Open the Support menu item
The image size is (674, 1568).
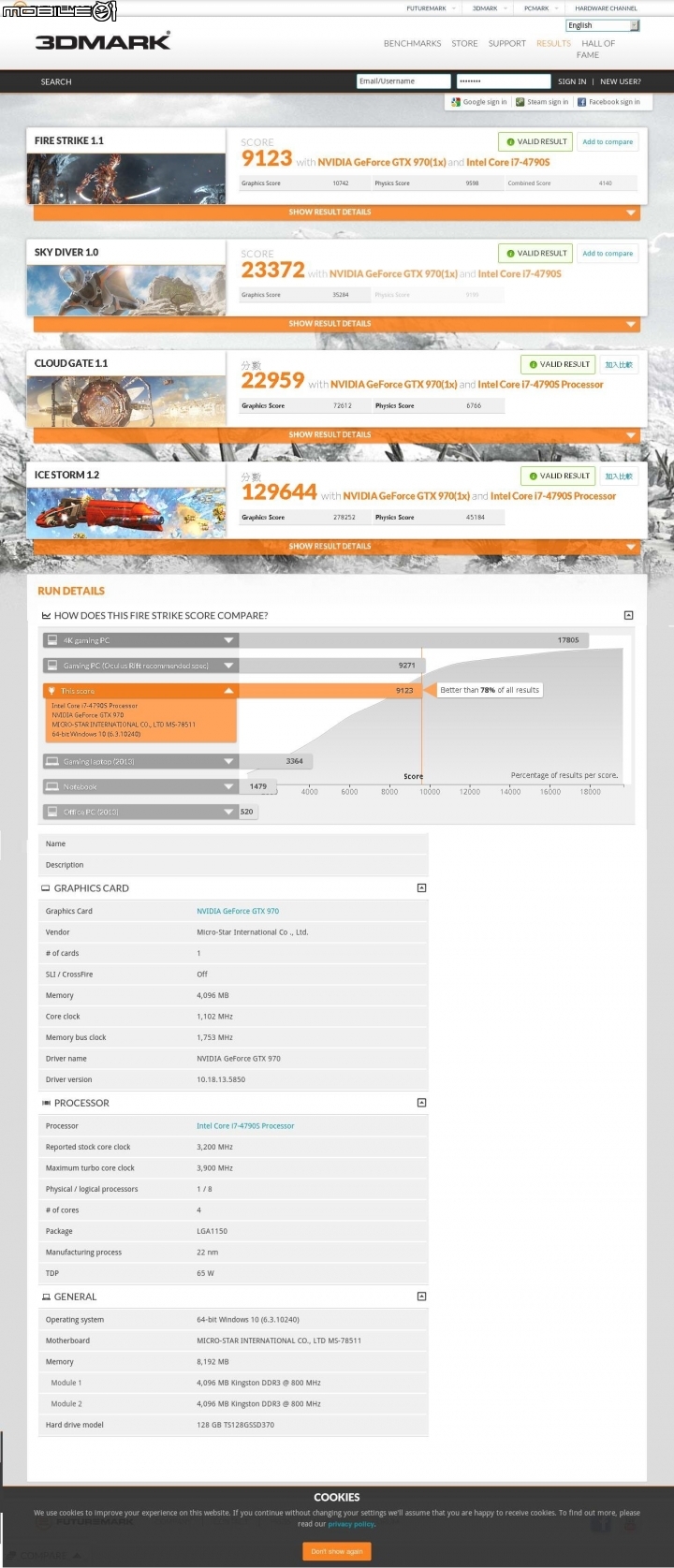pyautogui.click(x=507, y=43)
